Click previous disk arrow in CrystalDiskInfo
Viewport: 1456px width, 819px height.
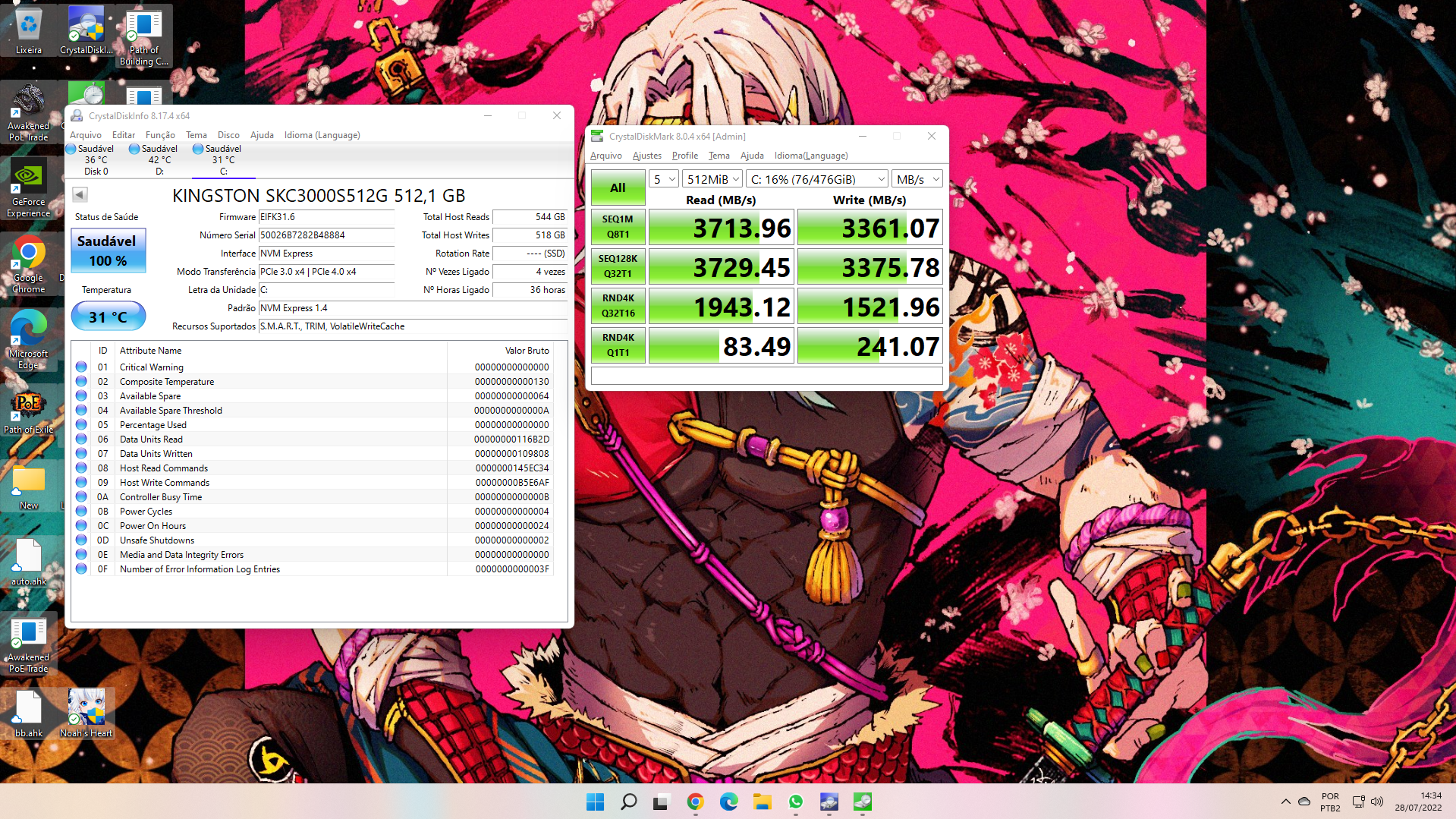point(80,194)
